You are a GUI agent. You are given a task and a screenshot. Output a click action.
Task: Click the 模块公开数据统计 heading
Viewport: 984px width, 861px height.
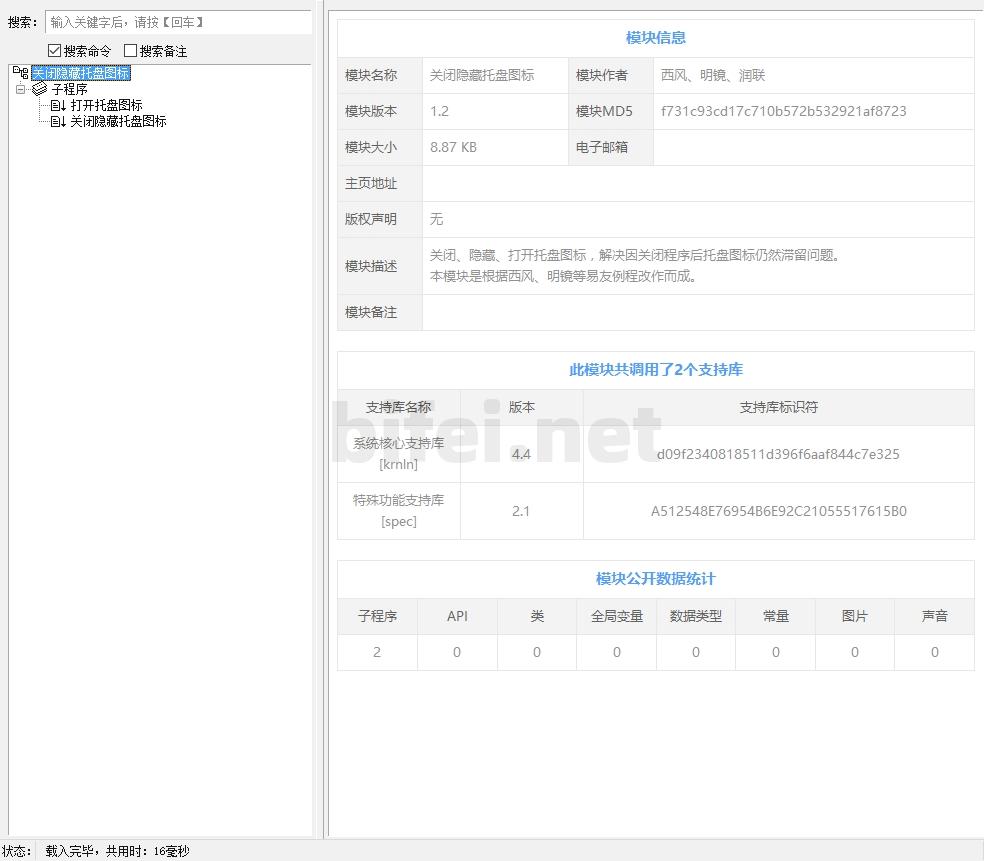click(x=655, y=579)
